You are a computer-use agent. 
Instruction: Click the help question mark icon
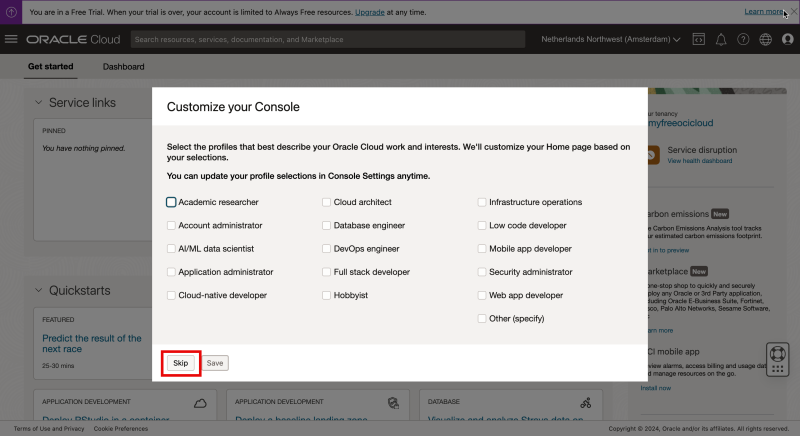pyautogui.click(x=743, y=39)
